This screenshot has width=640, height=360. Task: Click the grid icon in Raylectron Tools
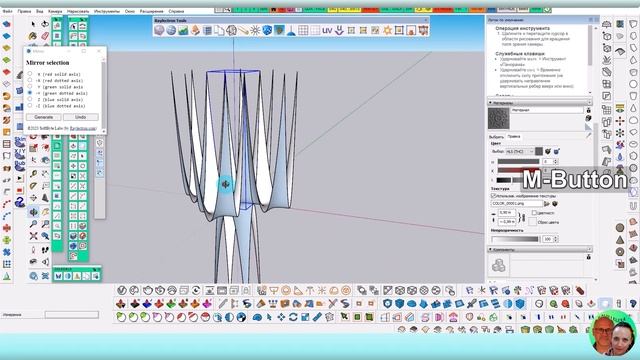(303, 30)
